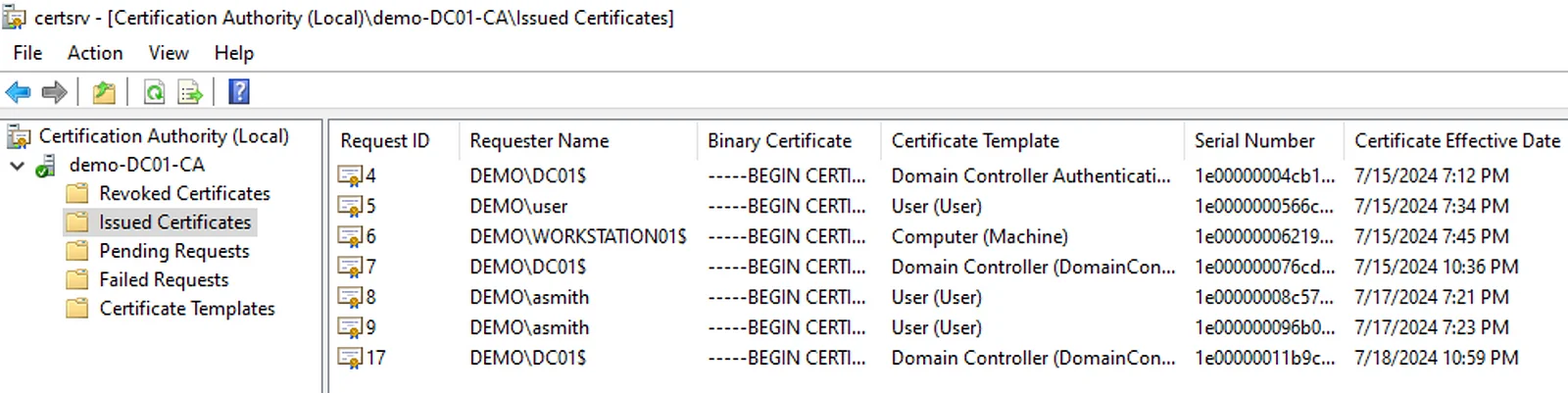
Task: Click the Back arrow toolbar icon
Action: tap(18, 92)
